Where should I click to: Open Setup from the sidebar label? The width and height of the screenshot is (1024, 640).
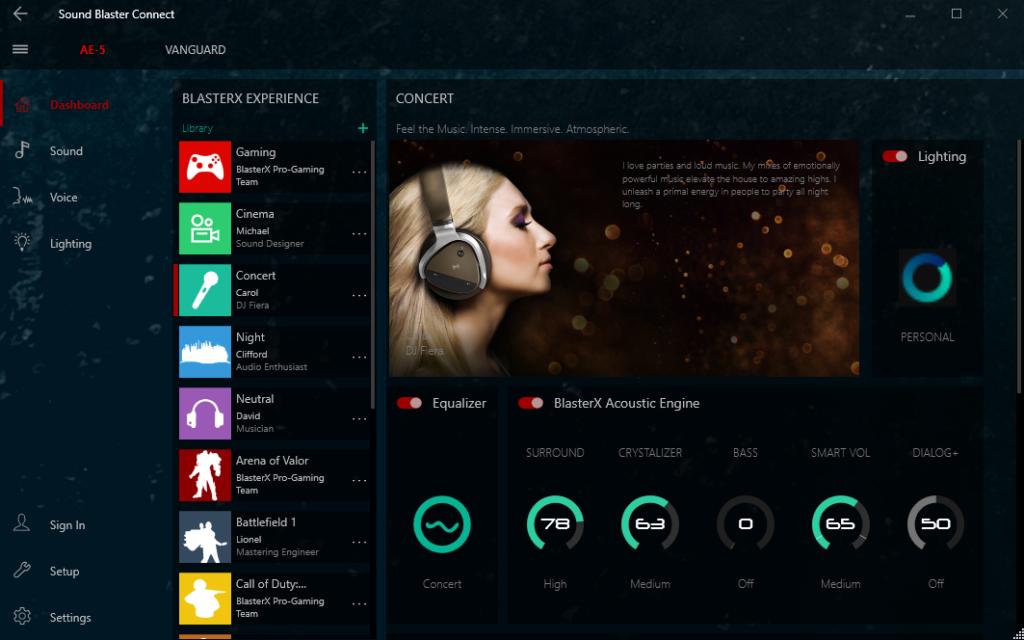(x=64, y=571)
